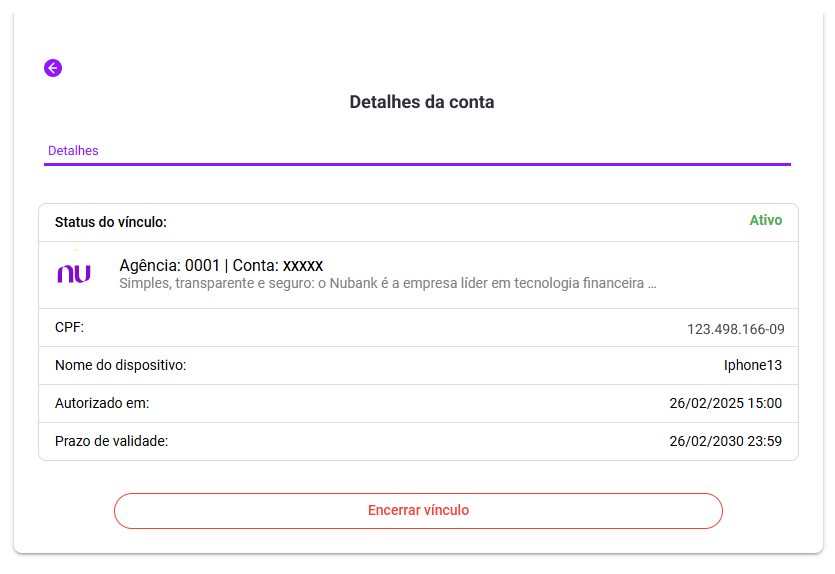The image size is (835, 574).
Task: Click the Nubank description text
Action: click(x=388, y=283)
